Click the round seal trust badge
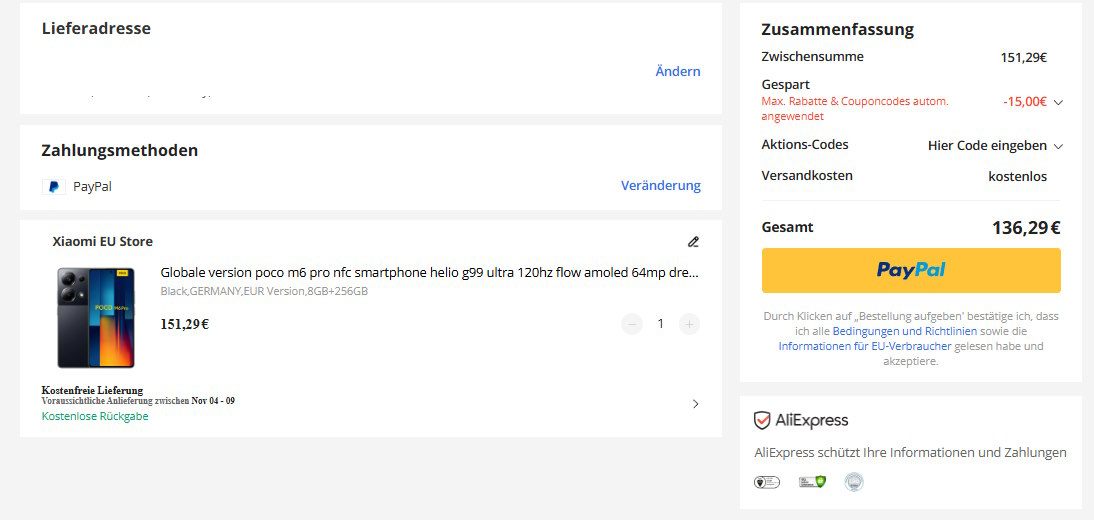 point(853,482)
